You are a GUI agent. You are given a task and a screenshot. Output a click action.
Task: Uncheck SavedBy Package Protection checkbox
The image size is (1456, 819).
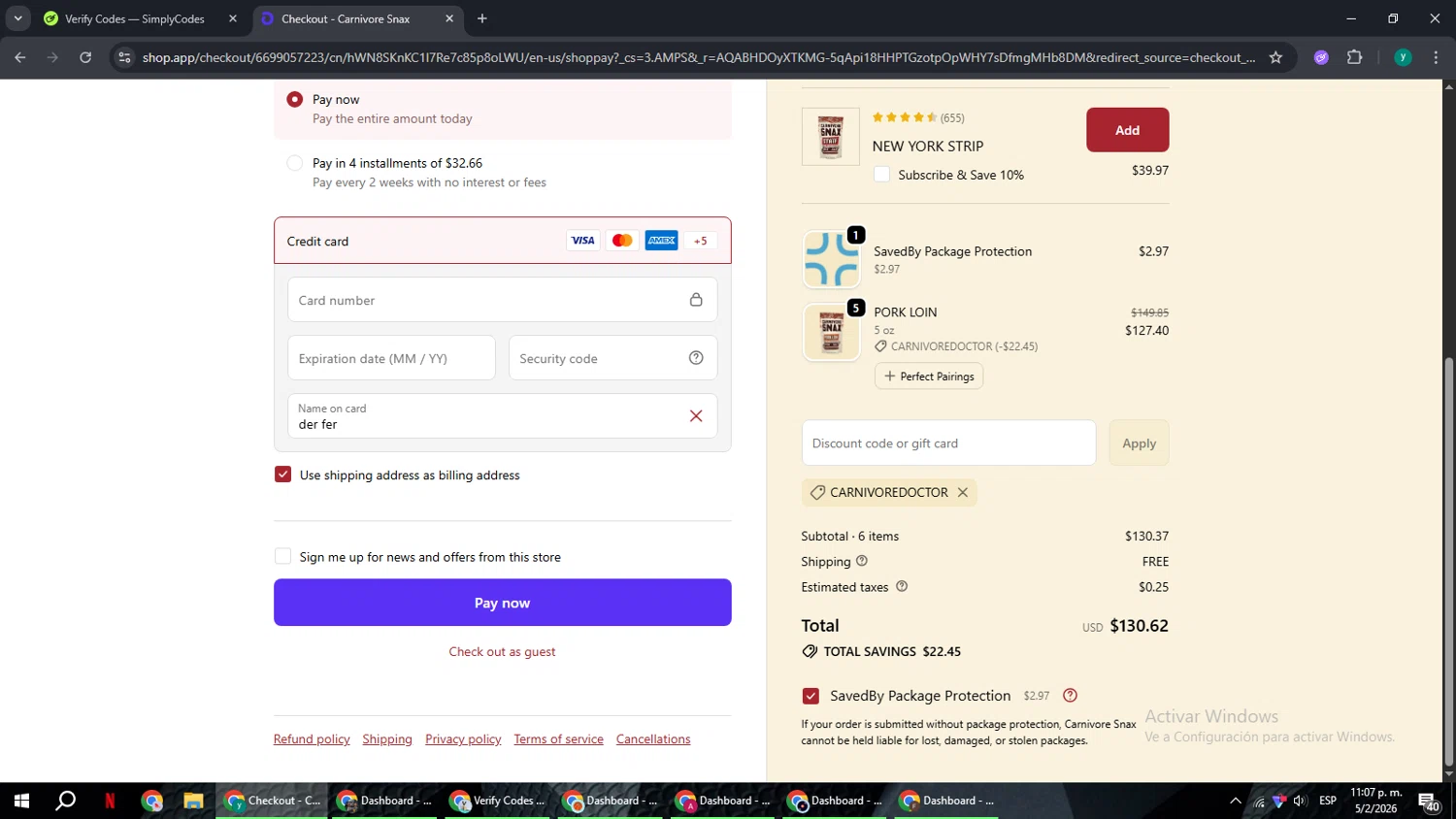[x=811, y=696]
